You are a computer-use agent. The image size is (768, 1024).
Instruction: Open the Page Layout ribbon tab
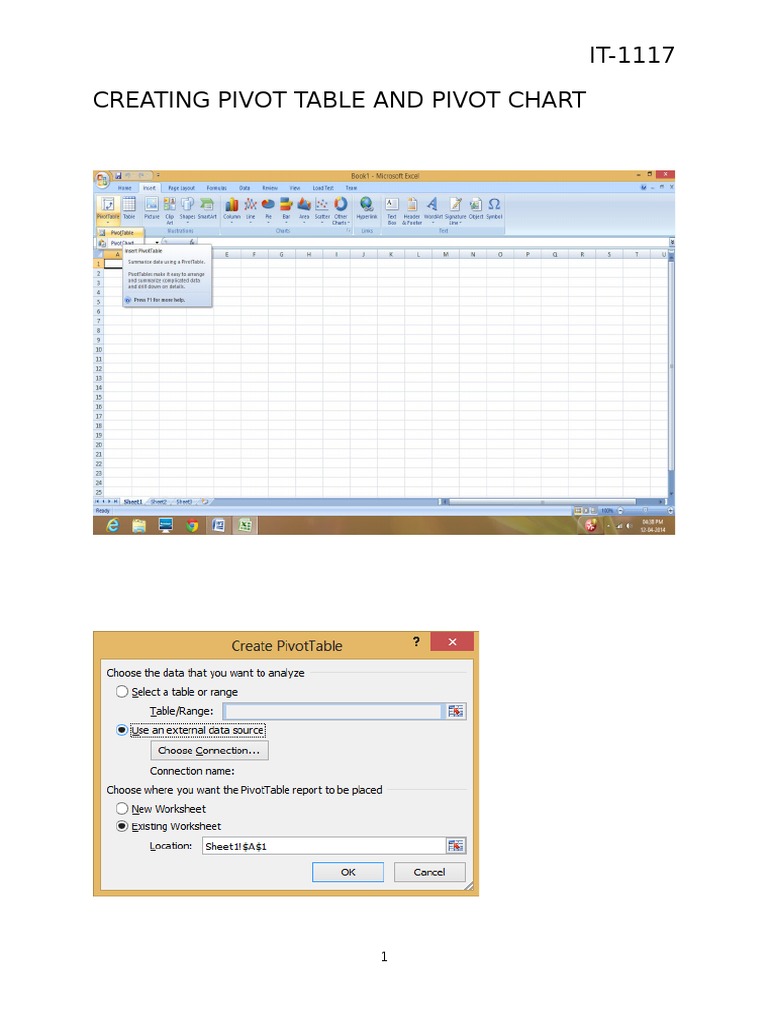coord(181,188)
